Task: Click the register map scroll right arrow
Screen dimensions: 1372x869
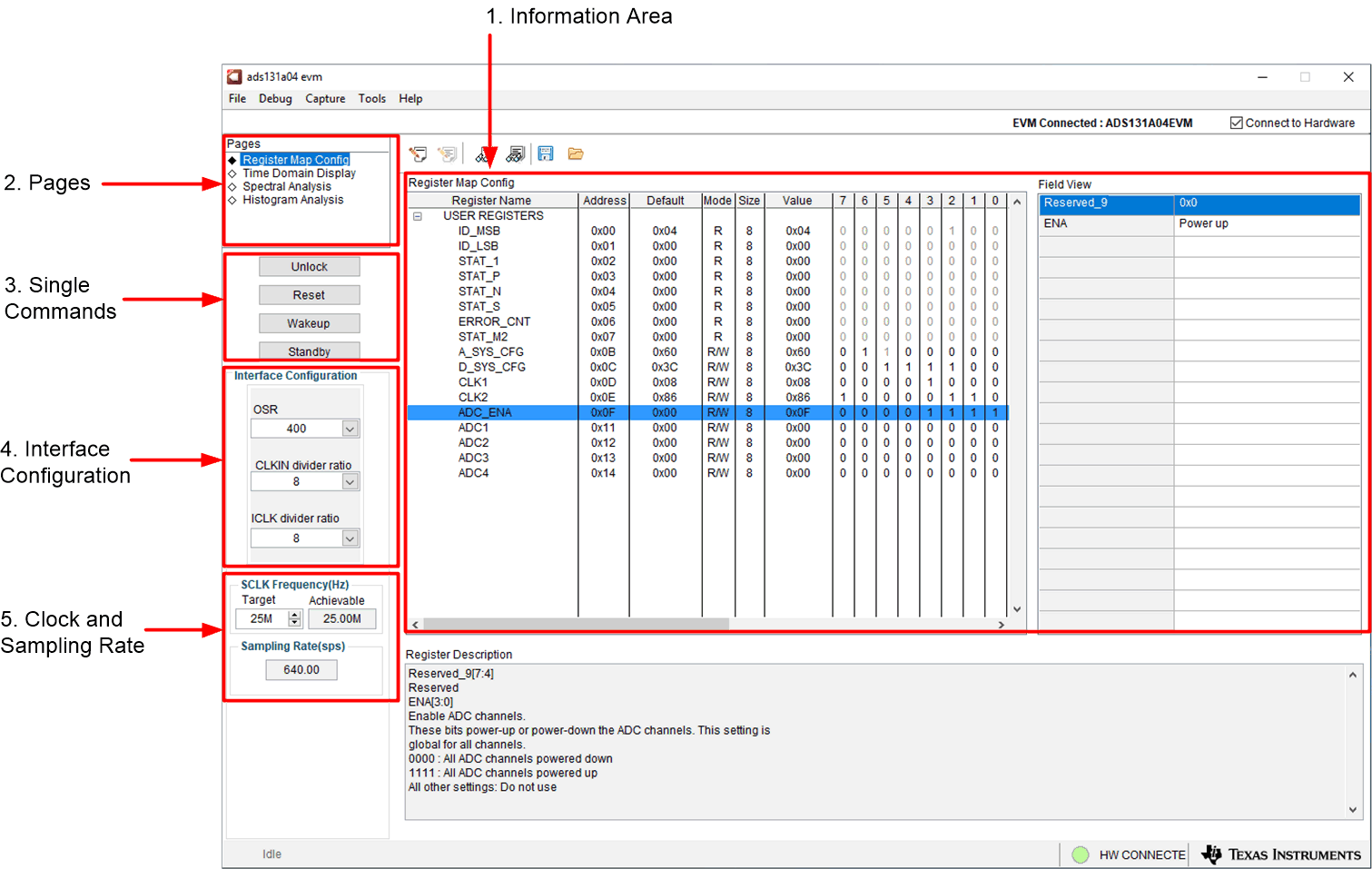Action: (1001, 625)
